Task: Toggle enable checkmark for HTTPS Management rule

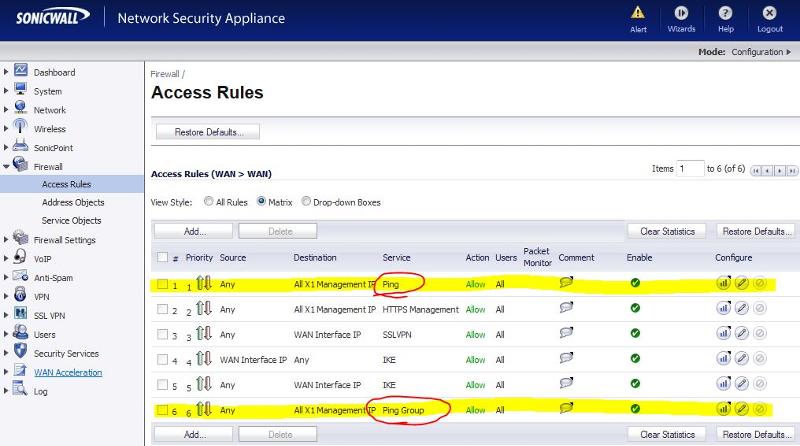Action: [635, 308]
